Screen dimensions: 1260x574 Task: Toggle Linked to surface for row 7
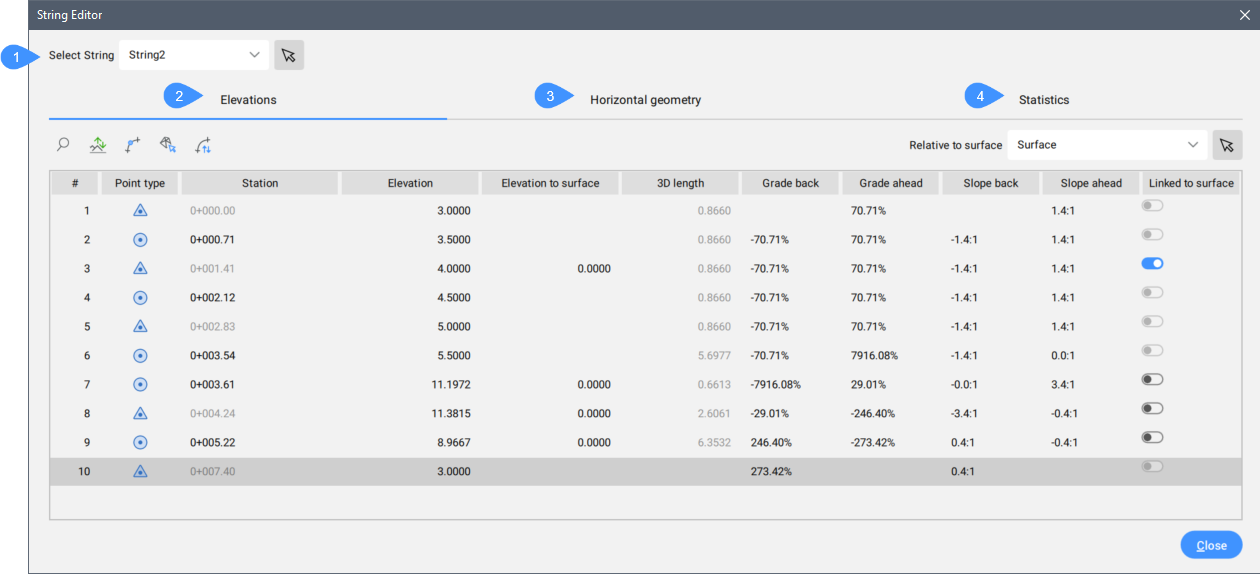coord(1153,380)
